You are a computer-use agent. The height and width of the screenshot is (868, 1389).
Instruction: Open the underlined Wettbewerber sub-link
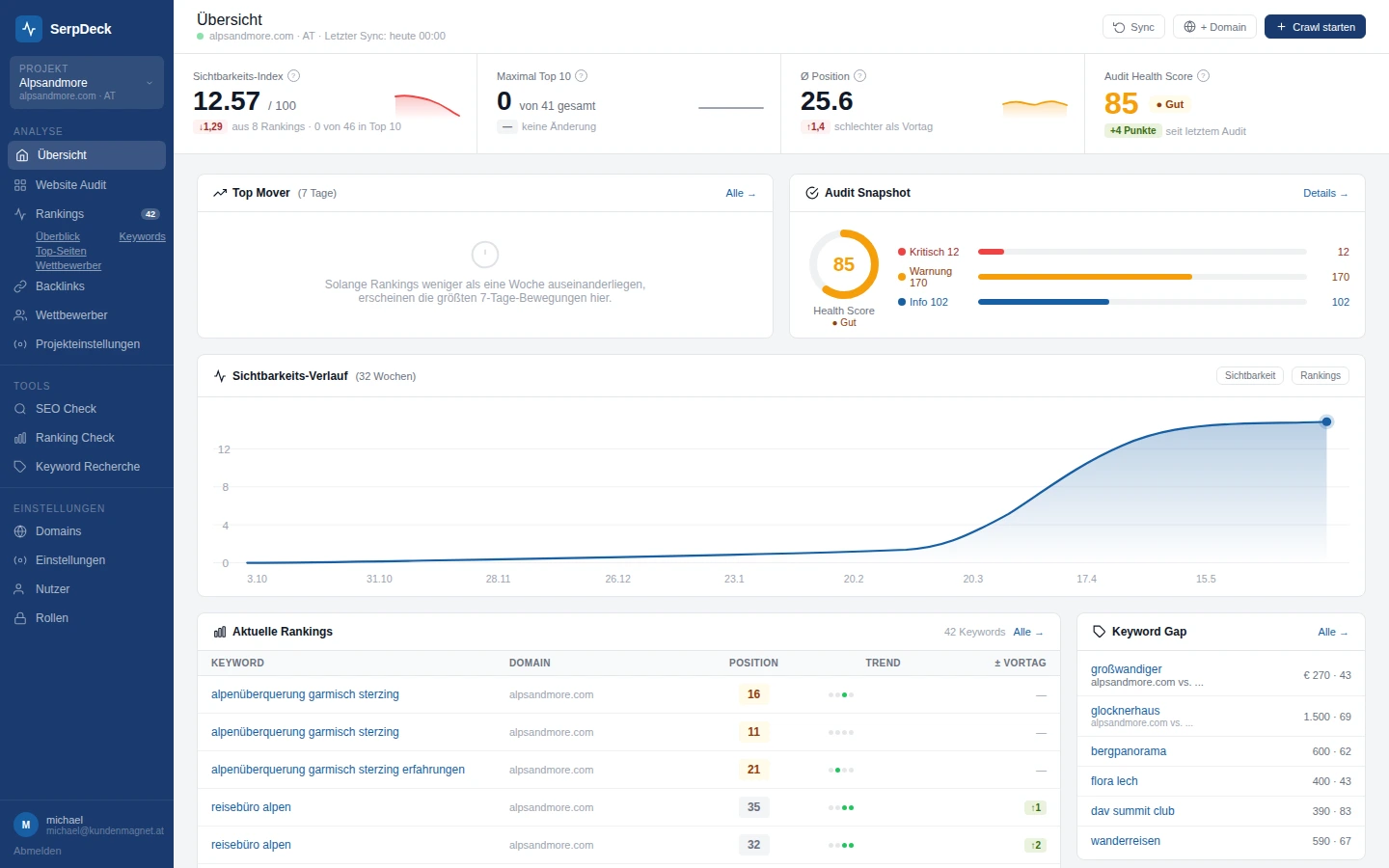tap(68, 265)
